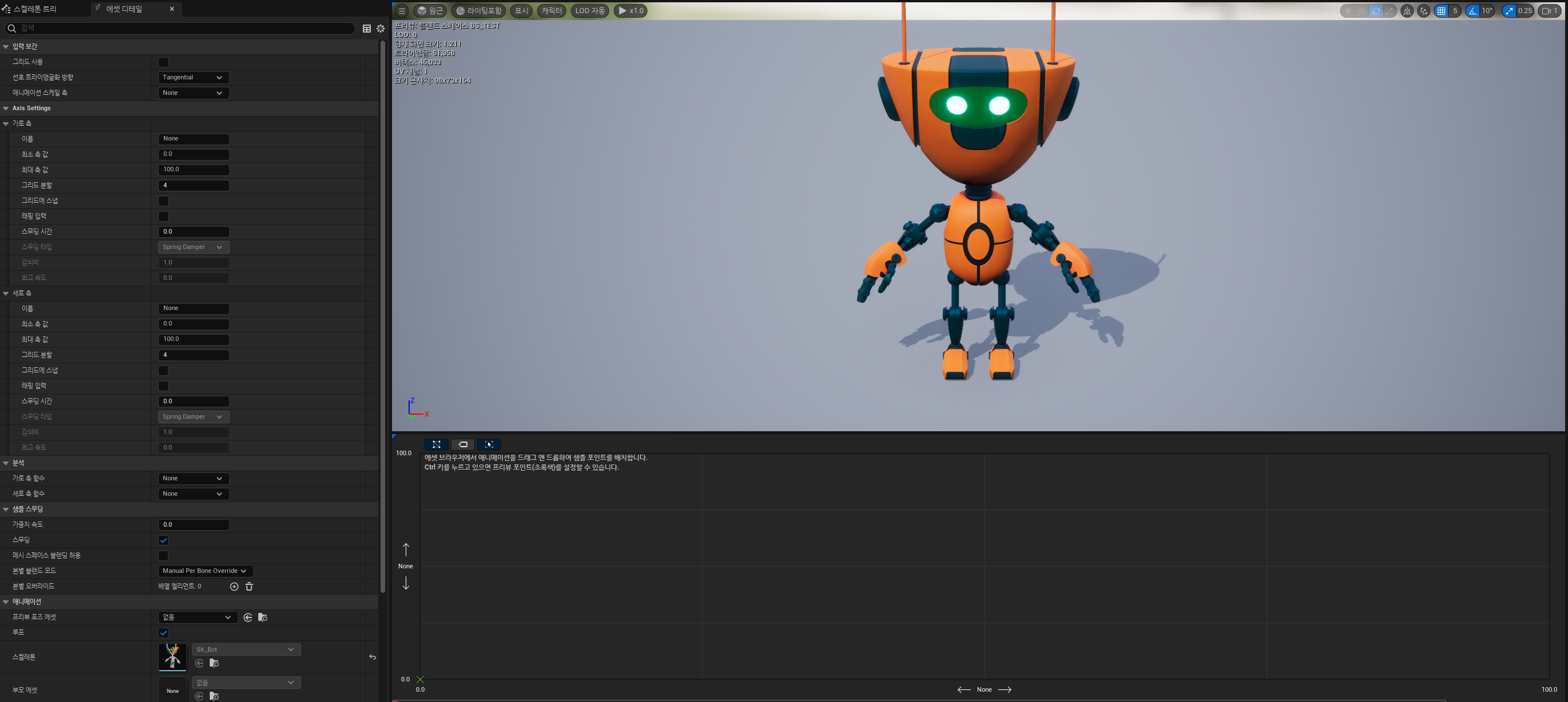Viewport: 1568px width, 702px height.
Task: Click the LOD 자동 button
Action: [590, 10]
